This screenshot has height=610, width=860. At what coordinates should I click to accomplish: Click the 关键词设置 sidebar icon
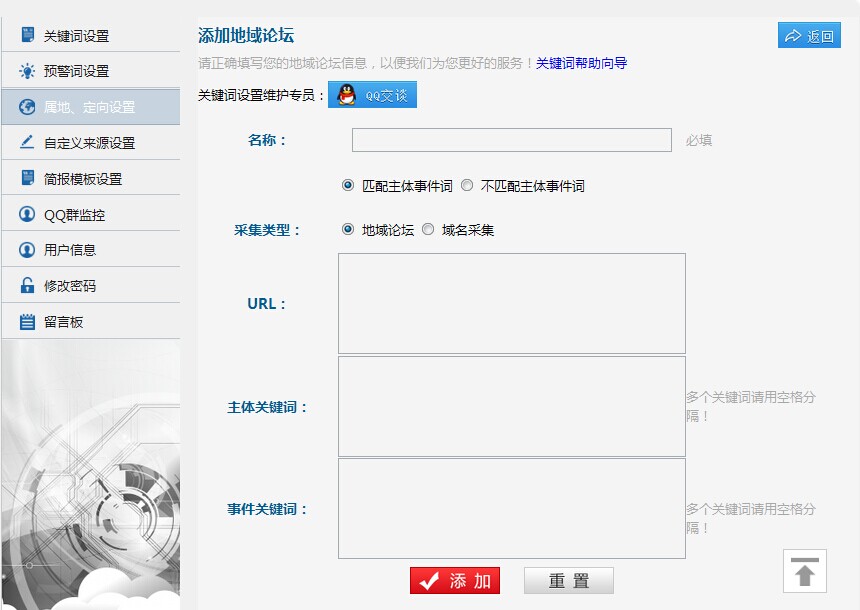pos(27,36)
